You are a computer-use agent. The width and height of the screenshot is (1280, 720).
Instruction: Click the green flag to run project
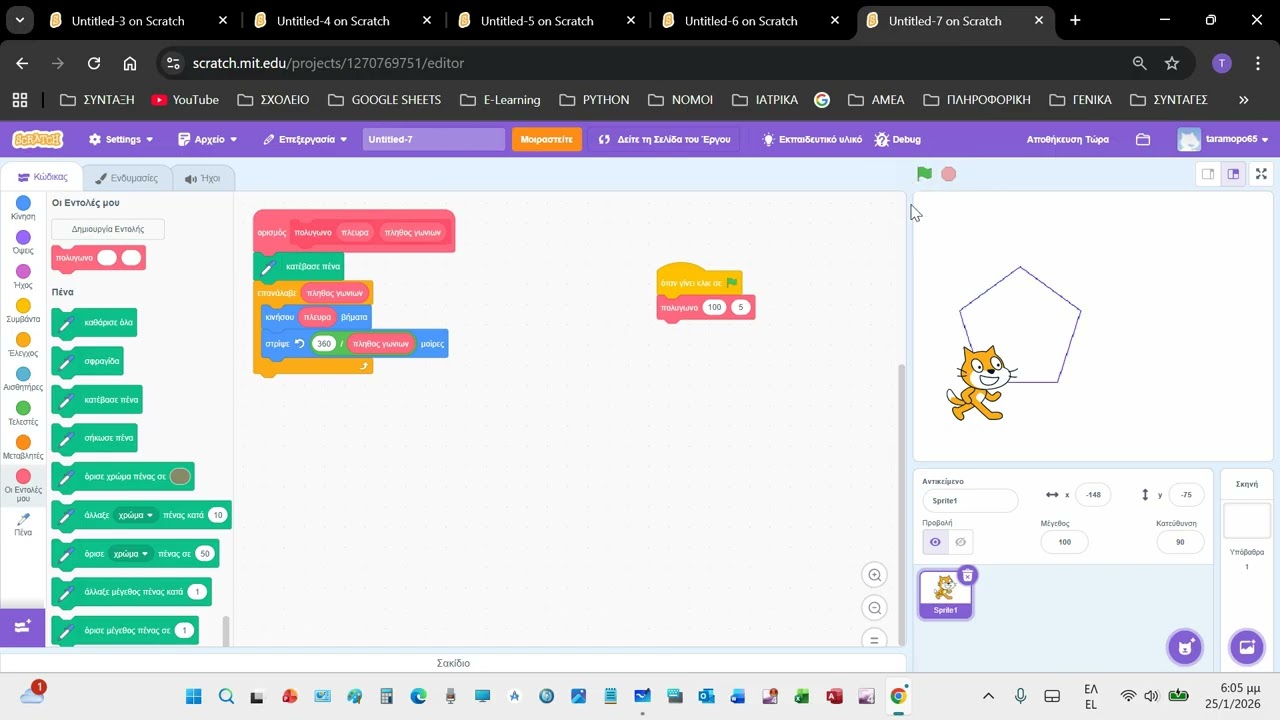point(924,174)
